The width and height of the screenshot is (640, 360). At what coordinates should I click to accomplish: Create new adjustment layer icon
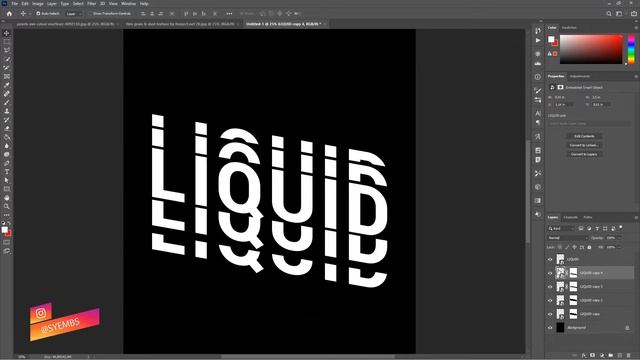click(x=602, y=356)
